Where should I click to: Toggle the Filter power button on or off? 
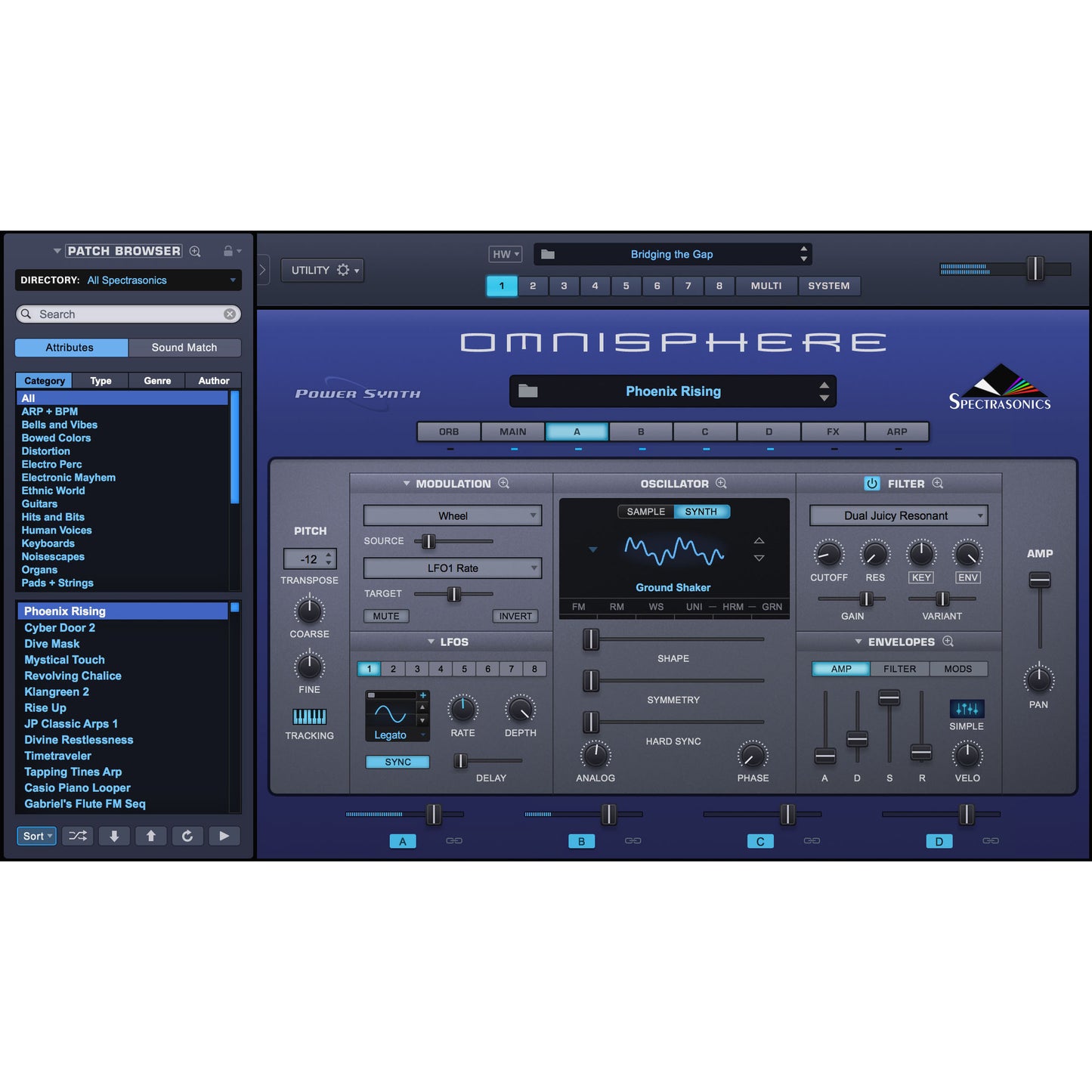click(x=872, y=483)
